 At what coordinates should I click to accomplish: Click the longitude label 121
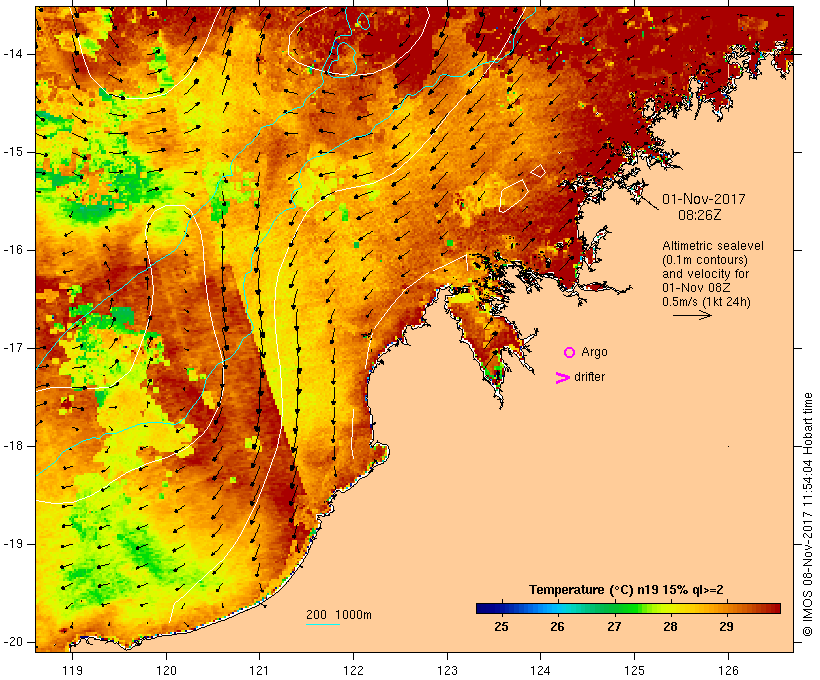coord(260,671)
